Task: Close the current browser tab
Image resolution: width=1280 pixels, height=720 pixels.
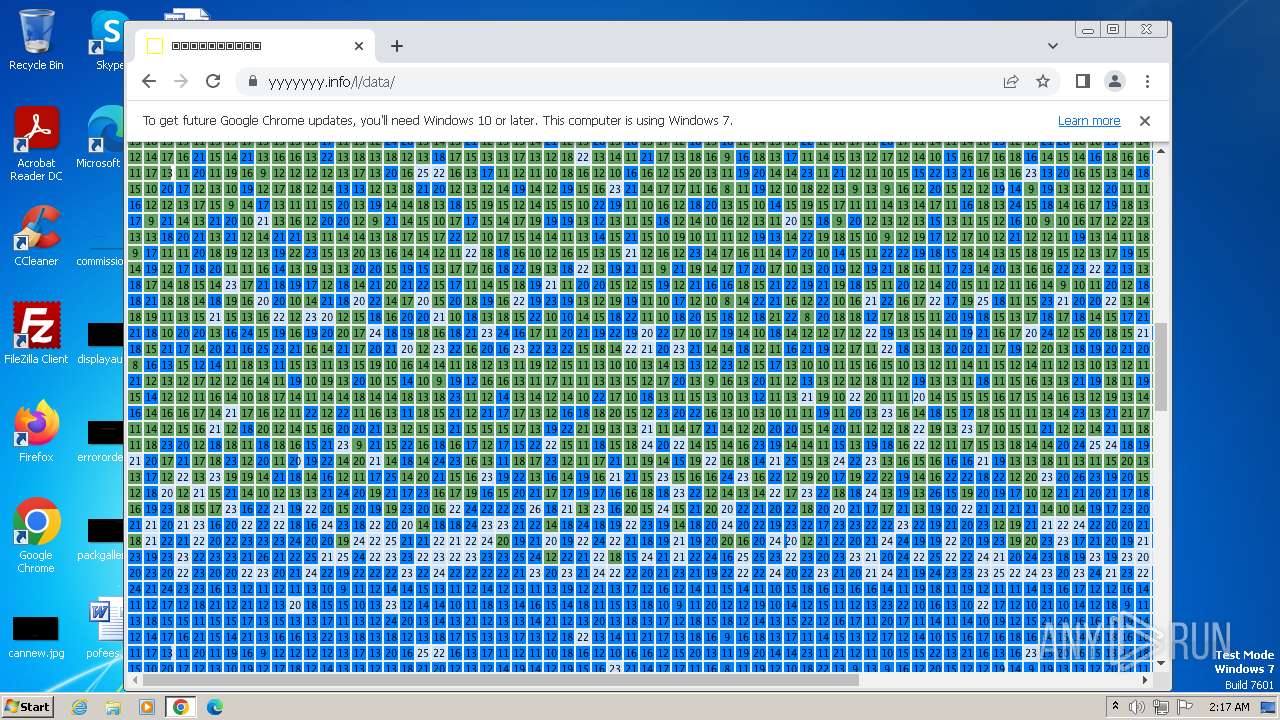Action: pyautogui.click(x=359, y=46)
